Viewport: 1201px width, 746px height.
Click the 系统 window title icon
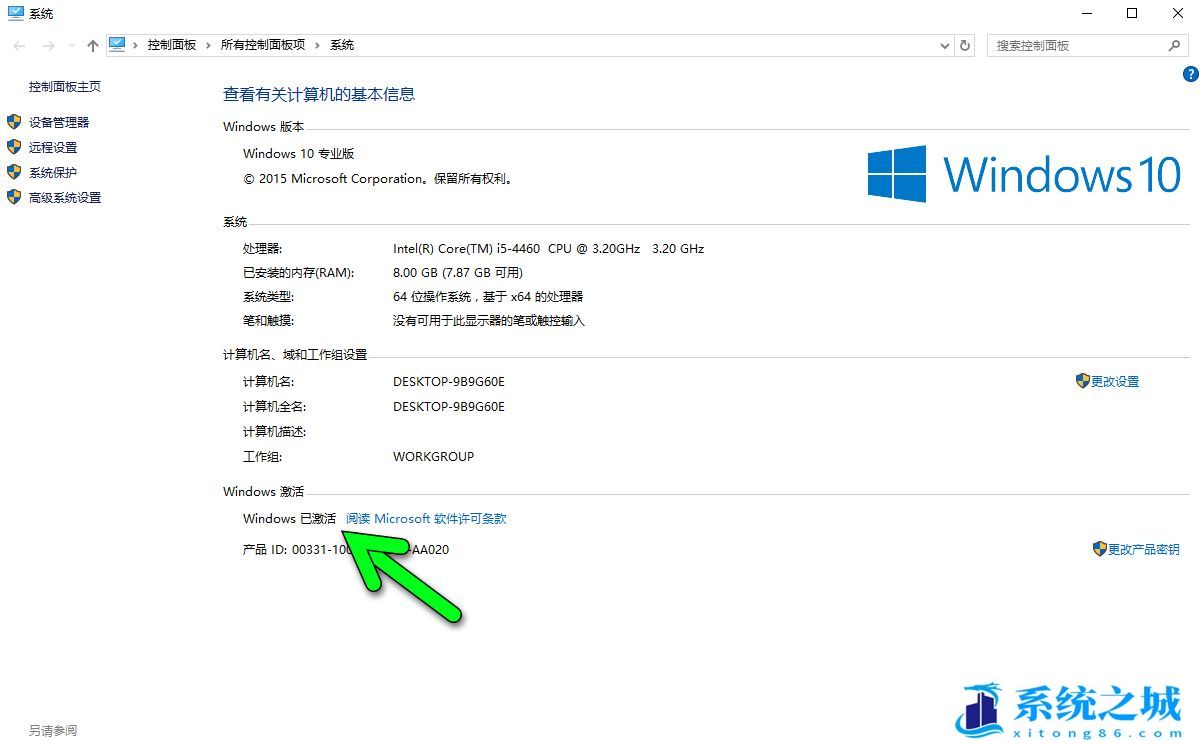[15, 13]
